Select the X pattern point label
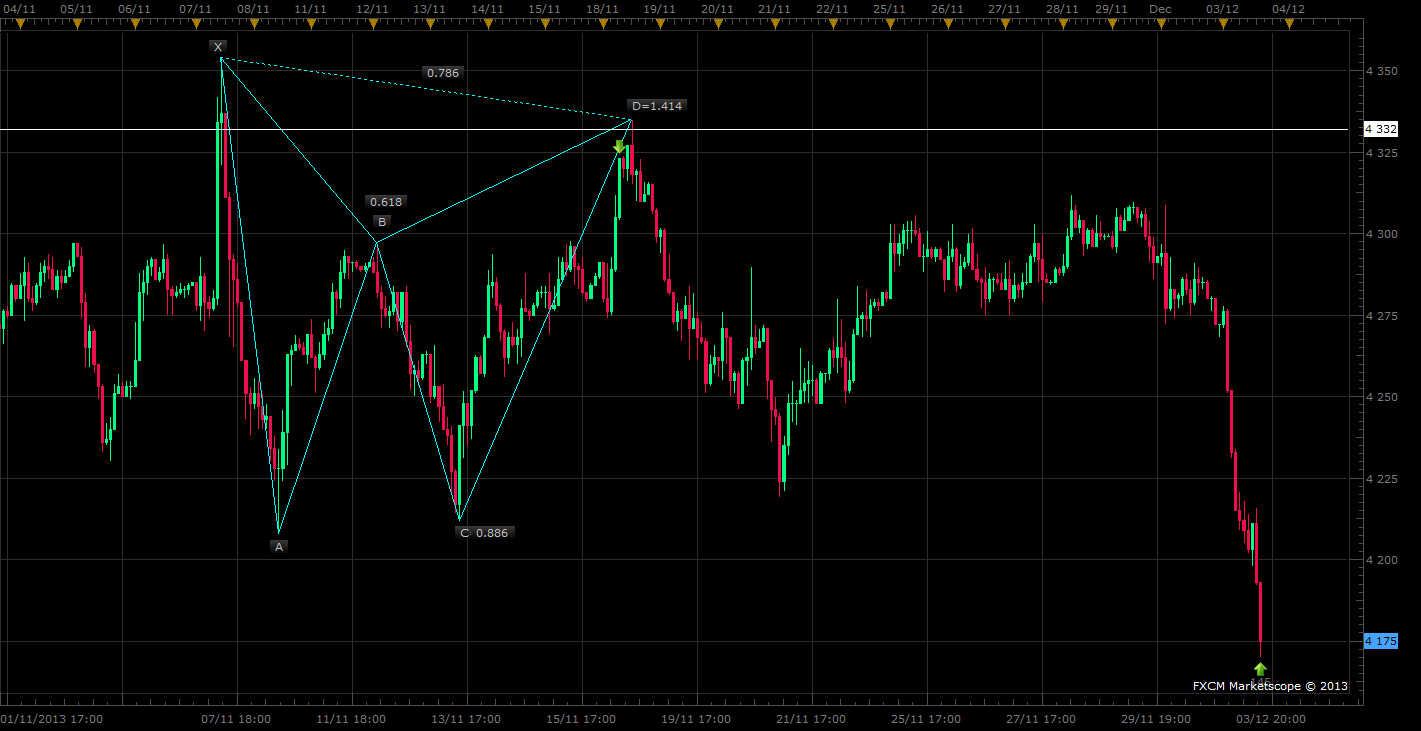The width and height of the screenshot is (1421, 731). point(218,47)
